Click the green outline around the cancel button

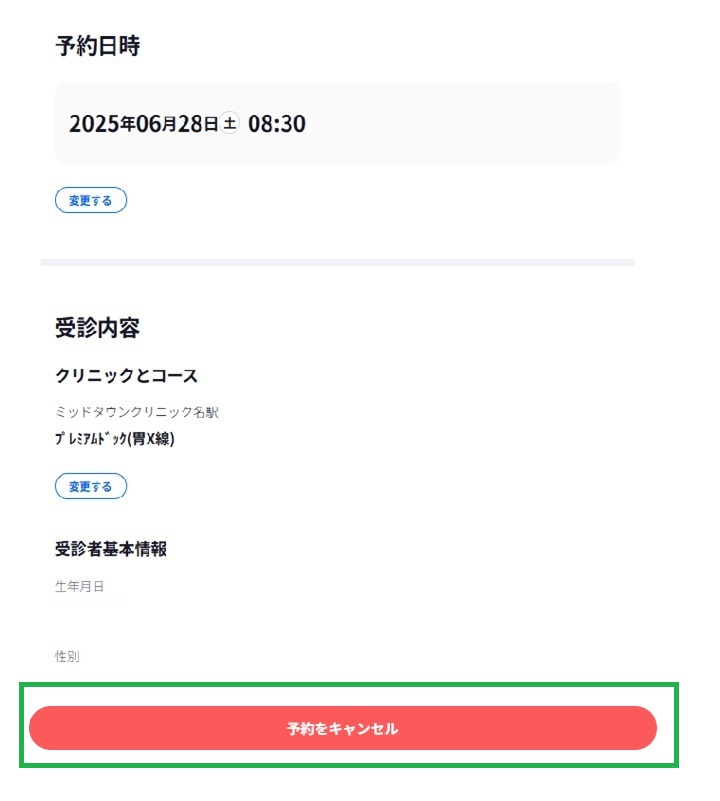pyautogui.click(x=349, y=685)
